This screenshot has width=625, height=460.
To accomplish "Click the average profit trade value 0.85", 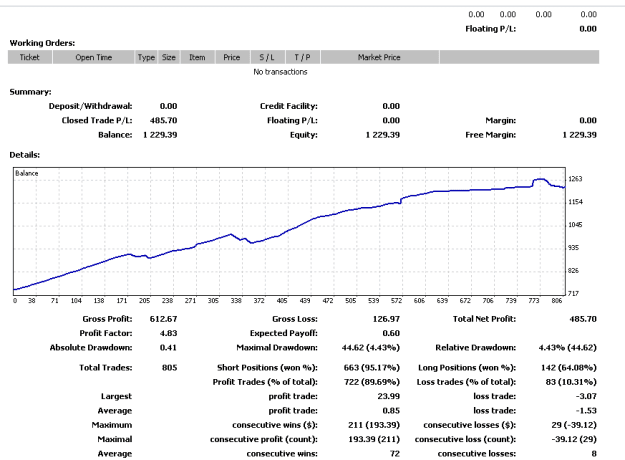I will [x=391, y=411].
